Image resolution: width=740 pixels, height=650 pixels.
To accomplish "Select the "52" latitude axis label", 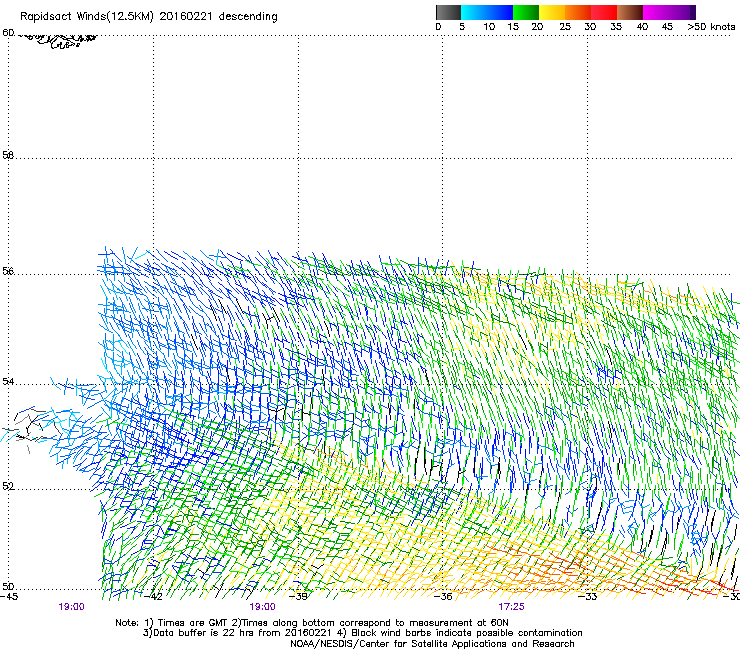I will tap(8, 486).
